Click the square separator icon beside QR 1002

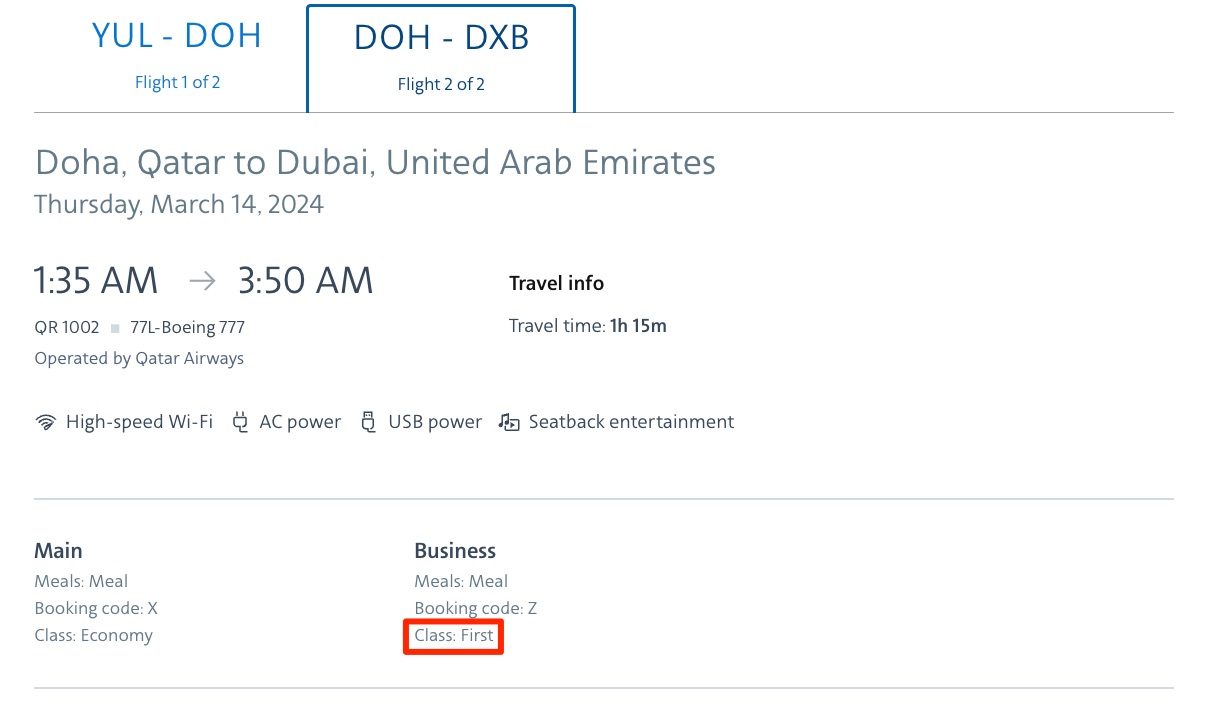click(115, 327)
